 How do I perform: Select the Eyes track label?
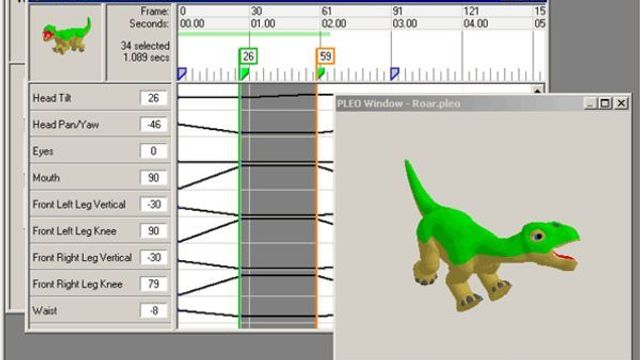(43, 151)
